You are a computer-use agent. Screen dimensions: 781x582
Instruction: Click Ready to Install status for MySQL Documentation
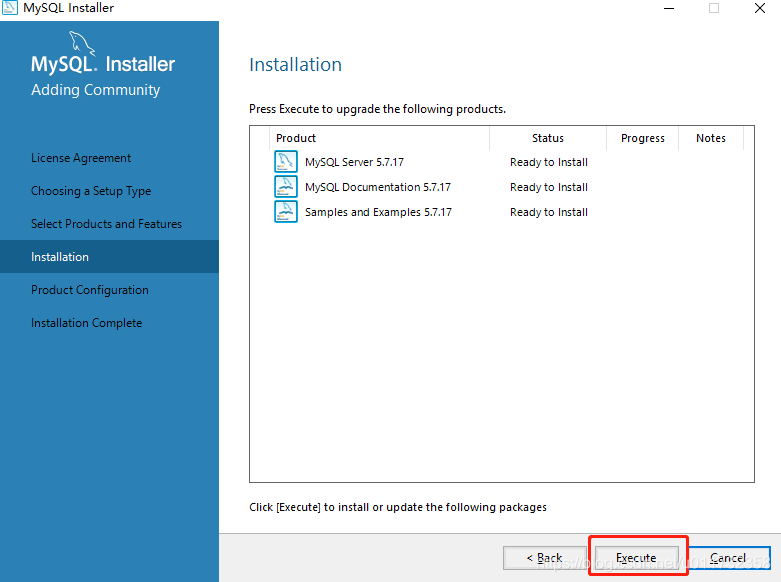548,187
